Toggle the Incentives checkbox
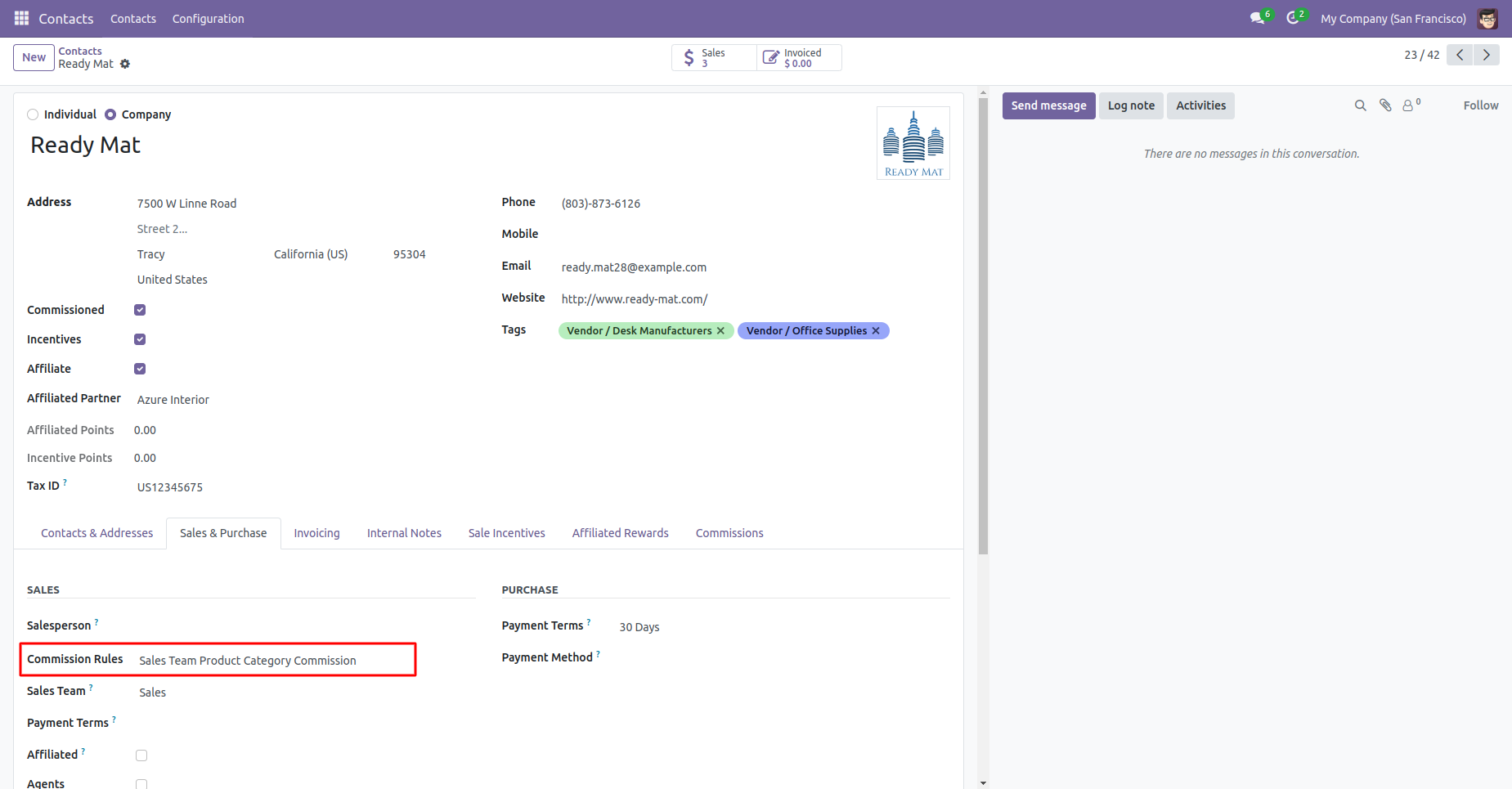Viewport: 1512px width, 789px height. click(140, 339)
